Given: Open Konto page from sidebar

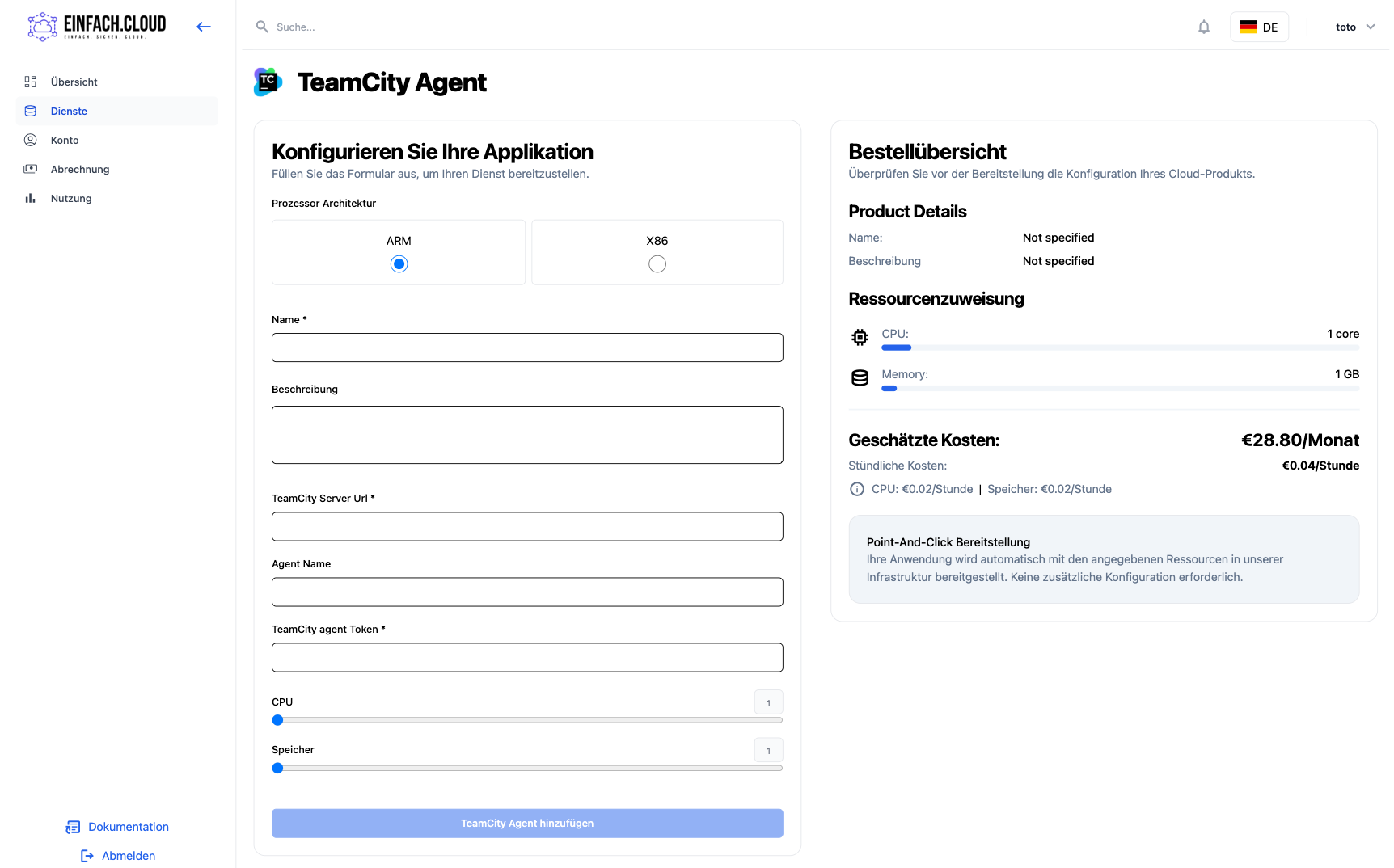Looking at the screenshot, I should tap(65, 140).
